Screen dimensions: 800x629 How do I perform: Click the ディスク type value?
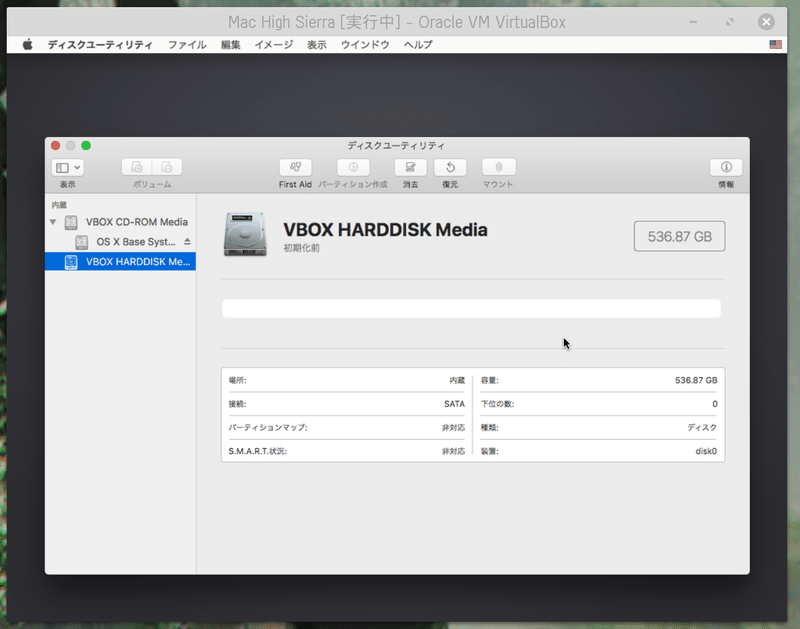point(702,427)
